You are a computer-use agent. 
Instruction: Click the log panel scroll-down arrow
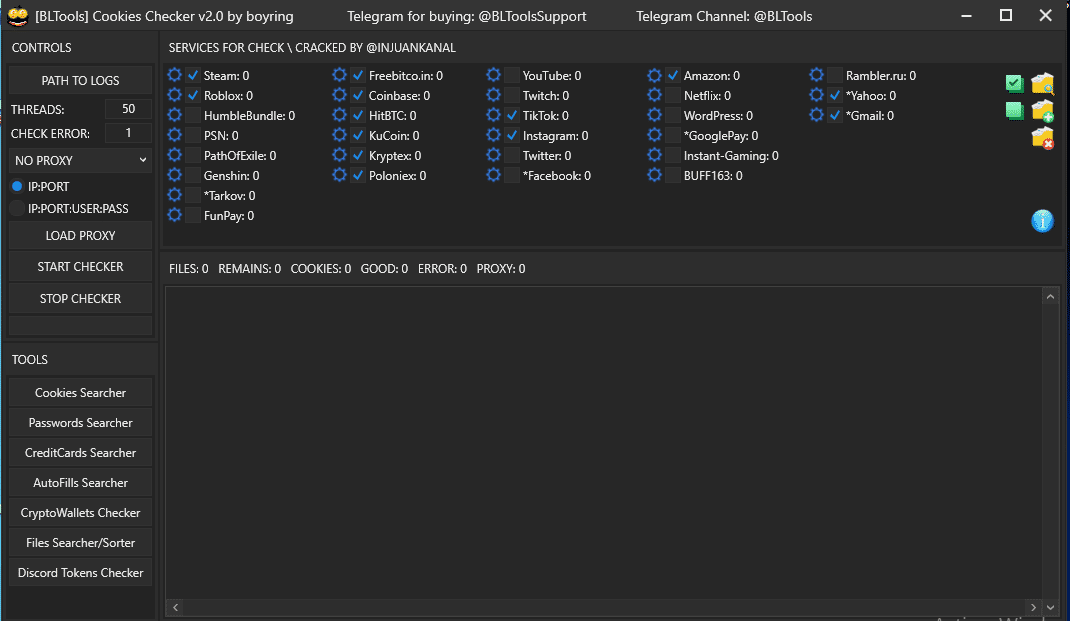(x=1050, y=607)
